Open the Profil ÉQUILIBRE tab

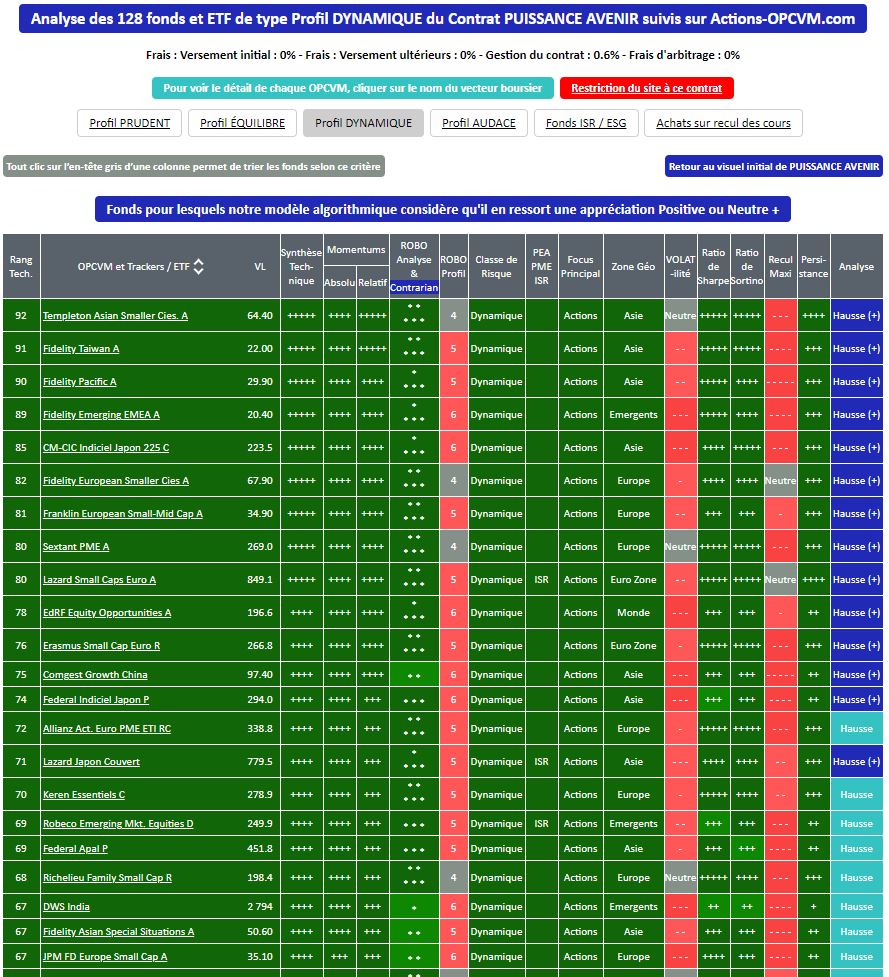(242, 123)
